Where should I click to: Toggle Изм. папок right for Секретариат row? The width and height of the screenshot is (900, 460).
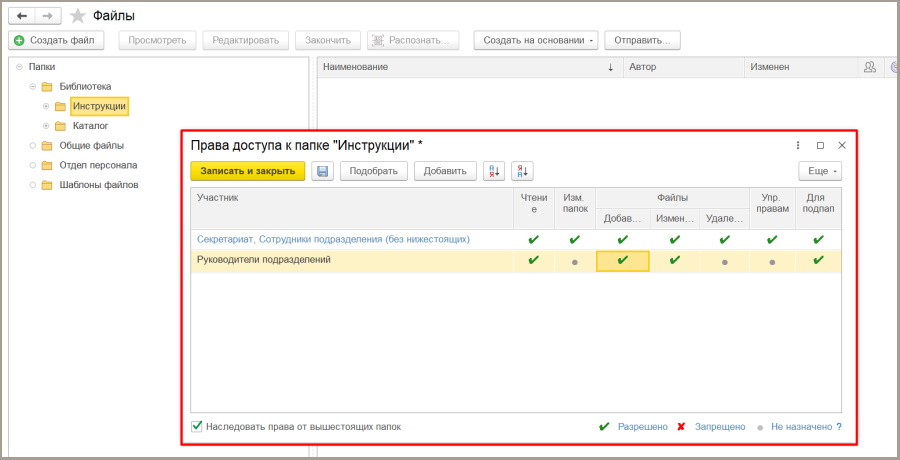click(575, 239)
